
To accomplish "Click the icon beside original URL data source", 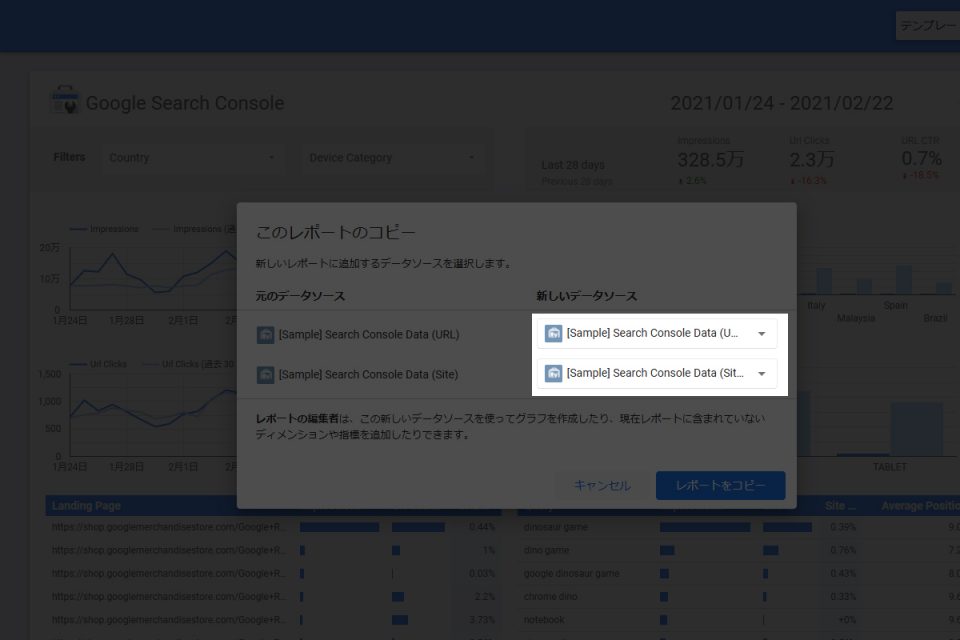I will click(265, 335).
